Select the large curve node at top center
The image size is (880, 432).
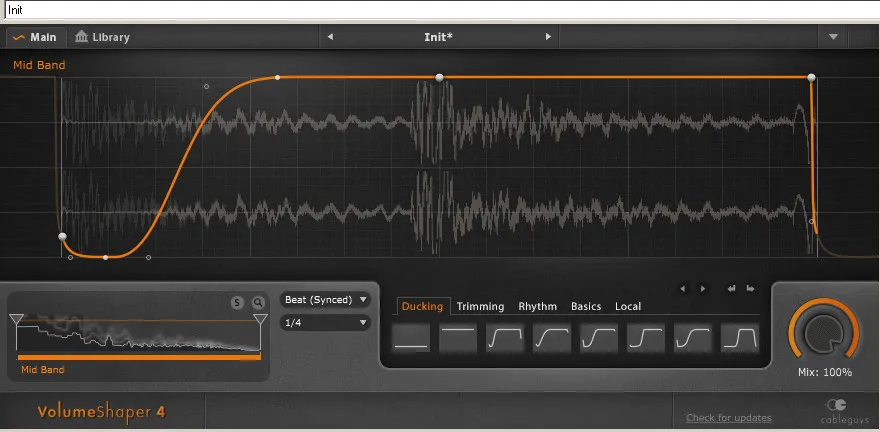coord(439,77)
